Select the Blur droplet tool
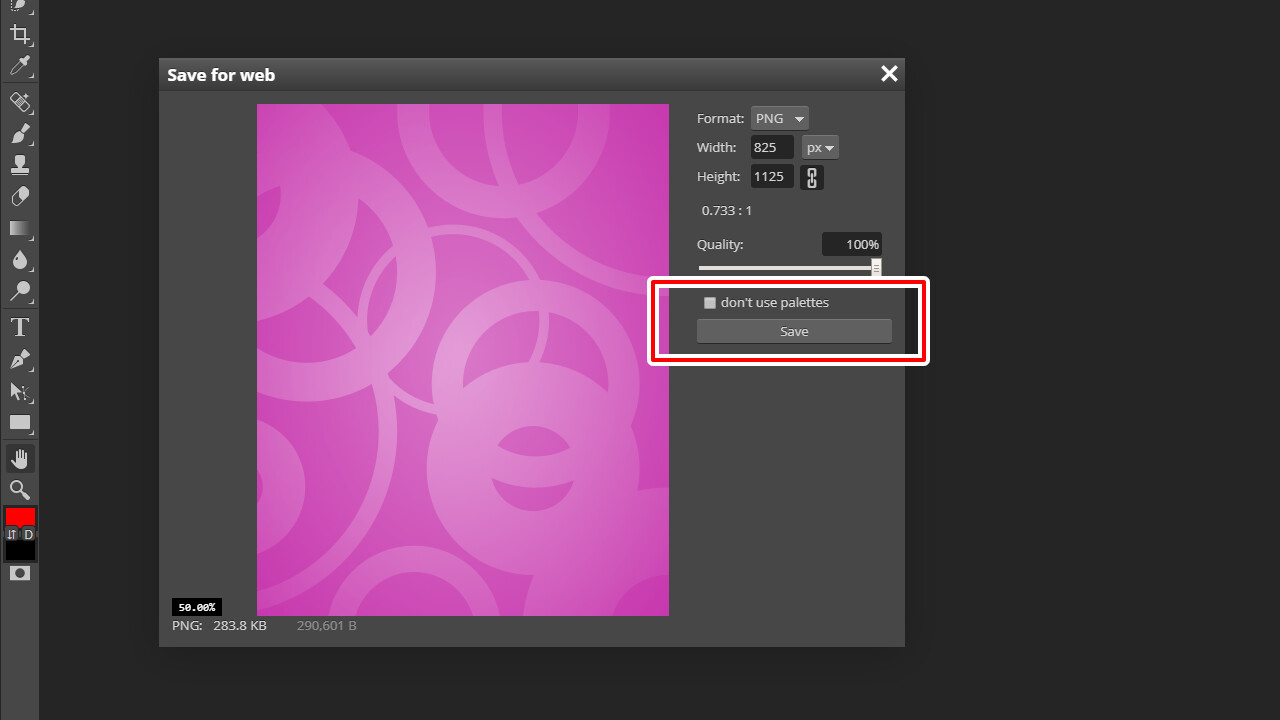 coord(19,260)
